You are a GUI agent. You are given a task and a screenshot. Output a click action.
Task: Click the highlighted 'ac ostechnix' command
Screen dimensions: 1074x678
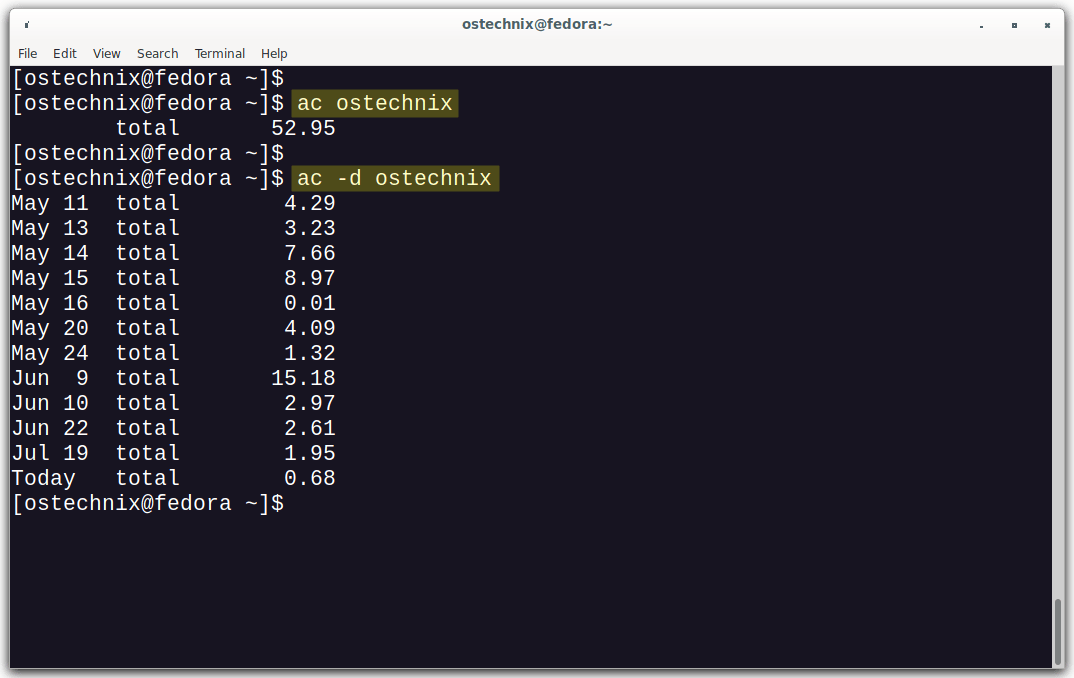[375, 103]
